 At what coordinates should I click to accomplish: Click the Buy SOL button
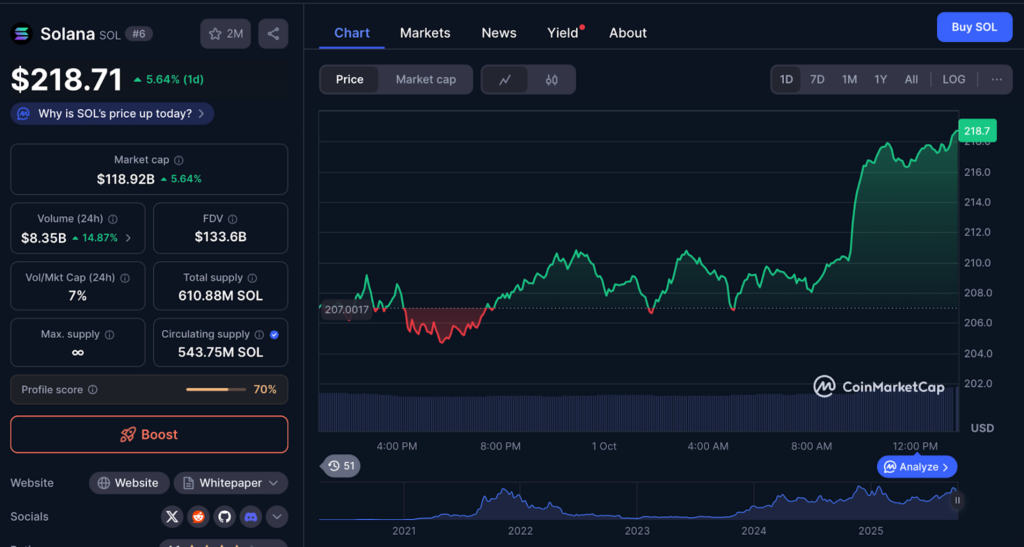(974, 27)
